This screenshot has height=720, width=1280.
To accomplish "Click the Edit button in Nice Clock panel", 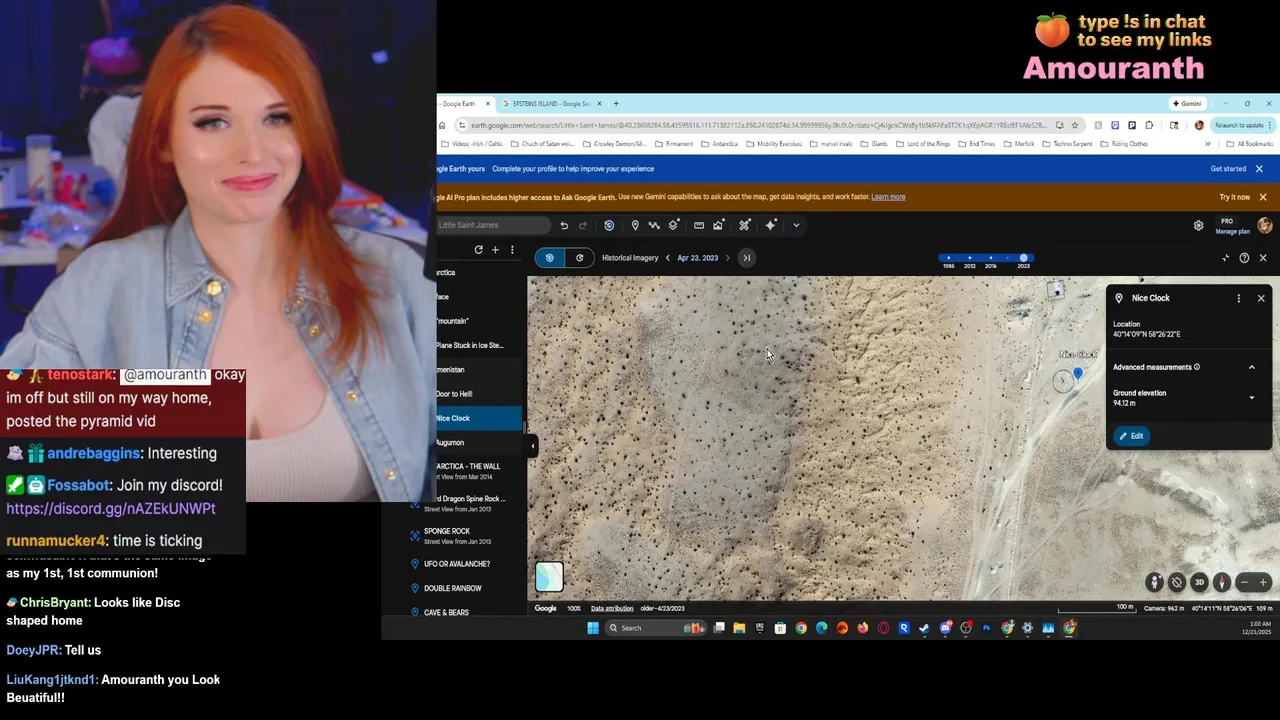I will (x=1131, y=436).
